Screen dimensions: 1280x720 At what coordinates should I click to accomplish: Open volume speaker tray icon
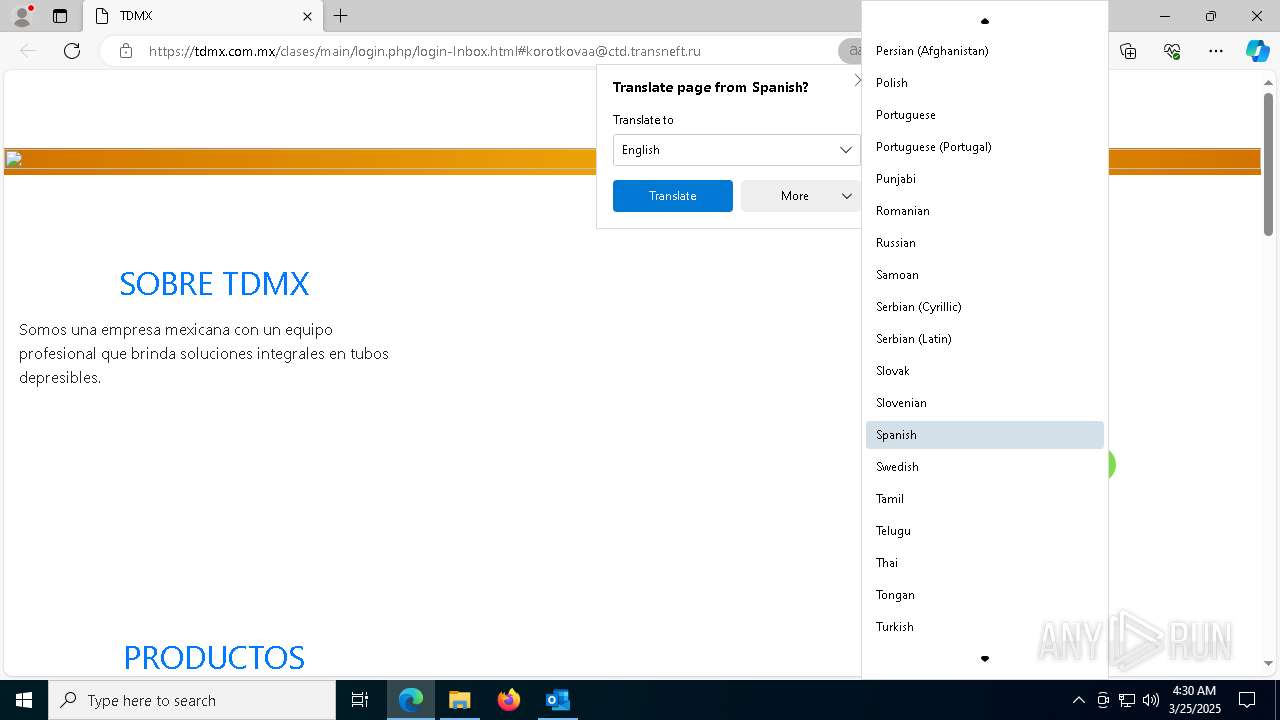[x=1150, y=700]
